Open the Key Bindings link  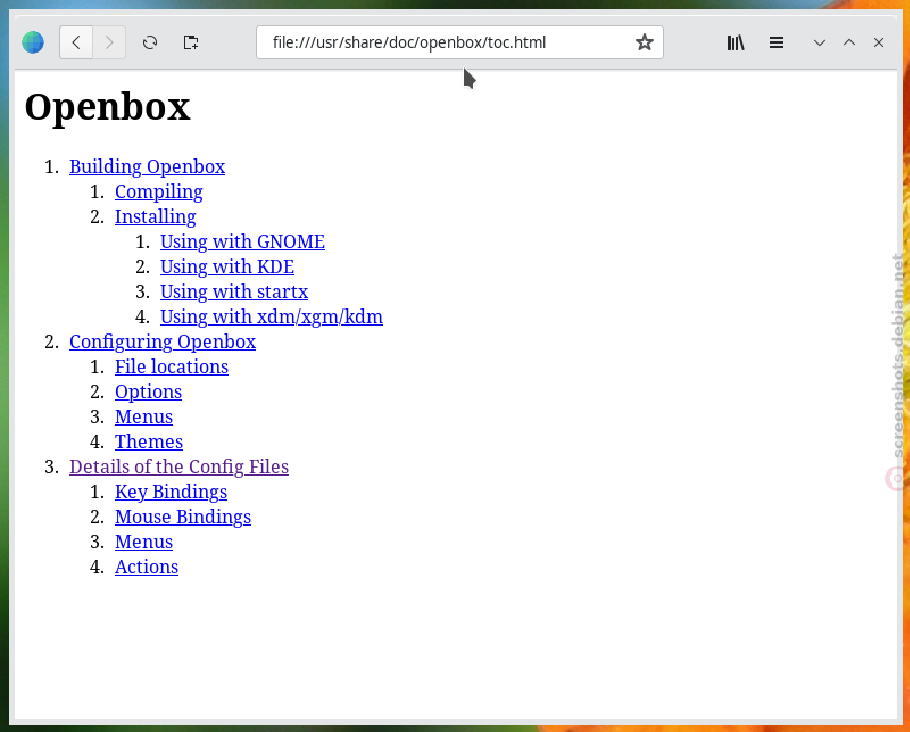[x=171, y=491]
